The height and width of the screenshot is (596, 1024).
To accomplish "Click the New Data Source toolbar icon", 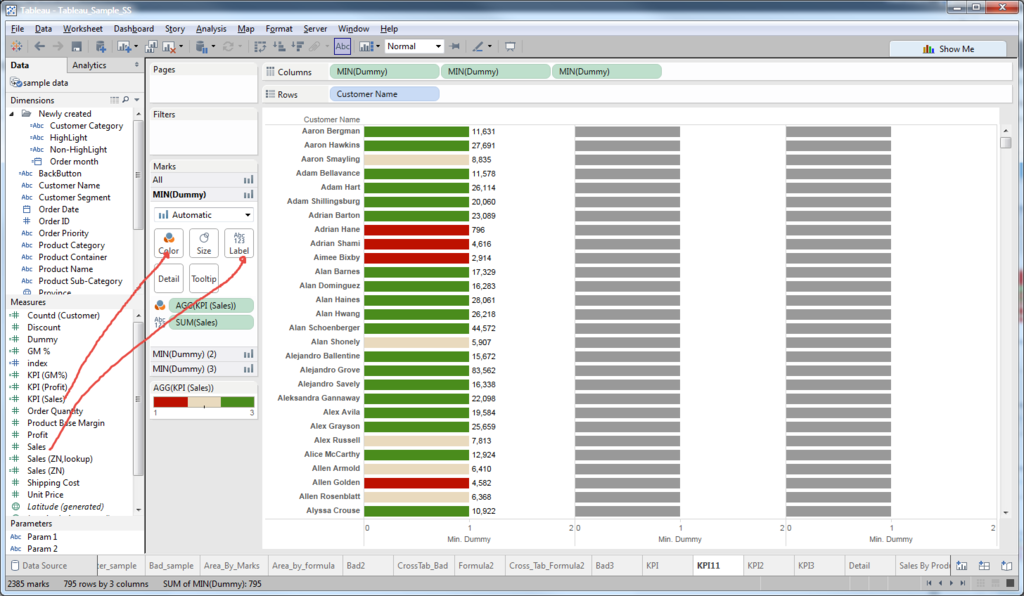I will pos(100,46).
